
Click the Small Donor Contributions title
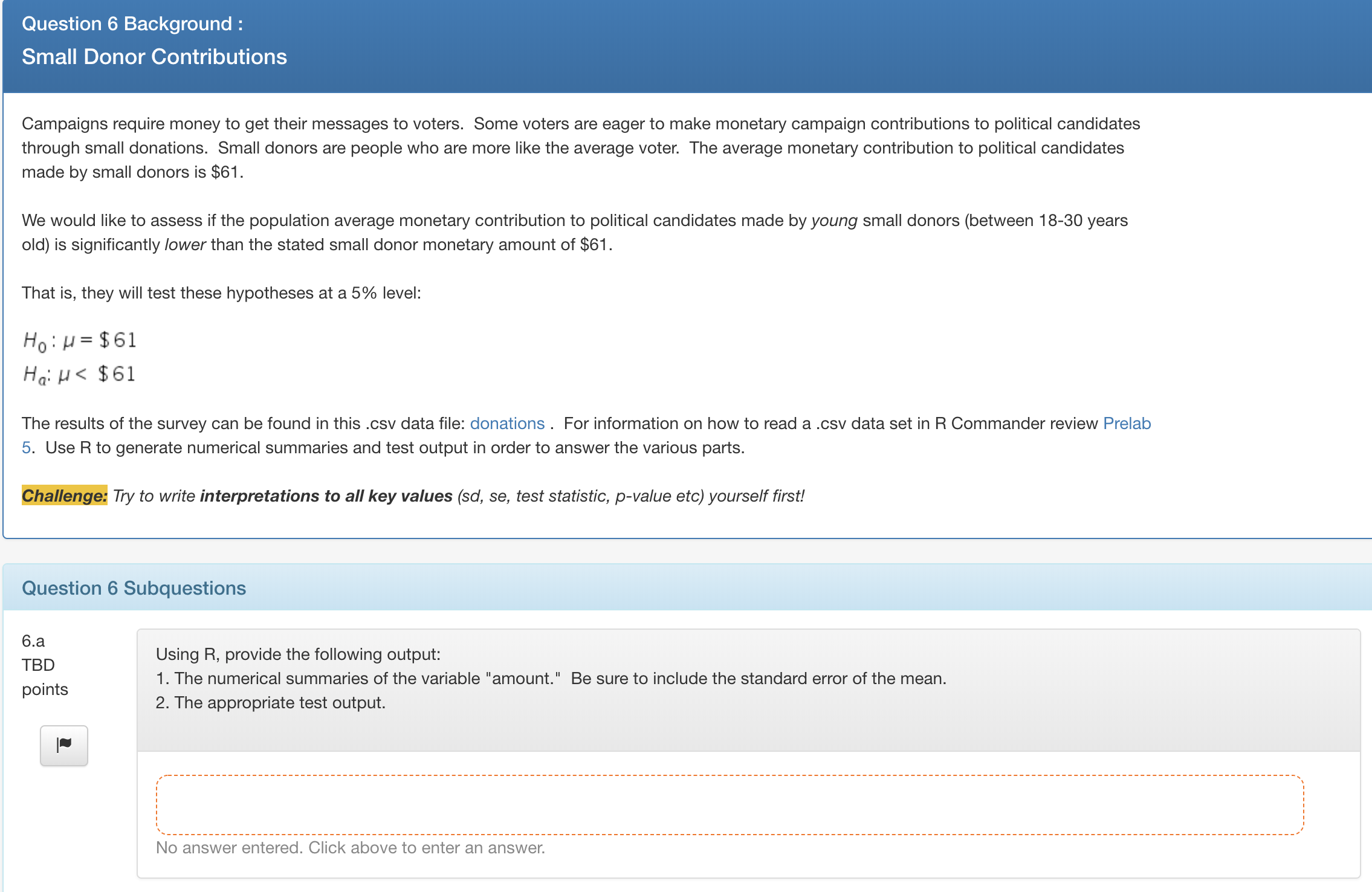(154, 56)
